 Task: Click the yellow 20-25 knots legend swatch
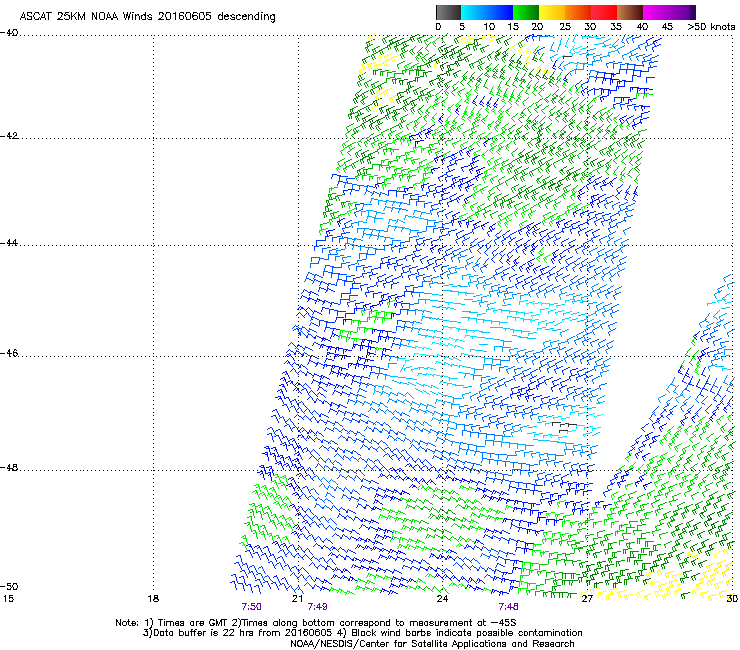coord(552,12)
